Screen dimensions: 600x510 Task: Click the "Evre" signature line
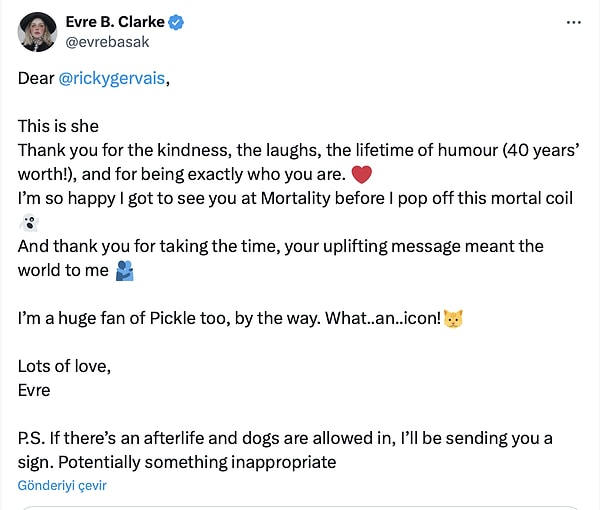34,391
